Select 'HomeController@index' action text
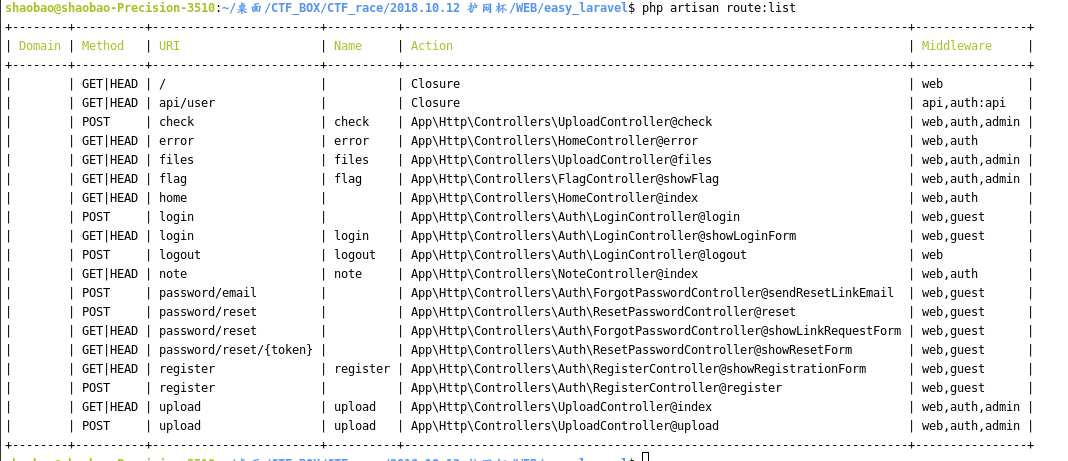The width and height of the screenshot is (1068, 461). (x=627, y=198)
